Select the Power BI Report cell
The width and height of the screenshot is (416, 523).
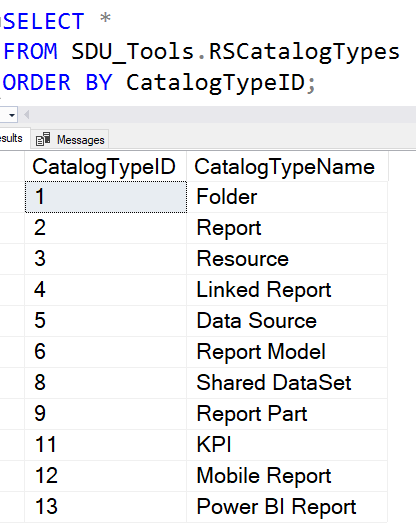[x=287, y=507]
